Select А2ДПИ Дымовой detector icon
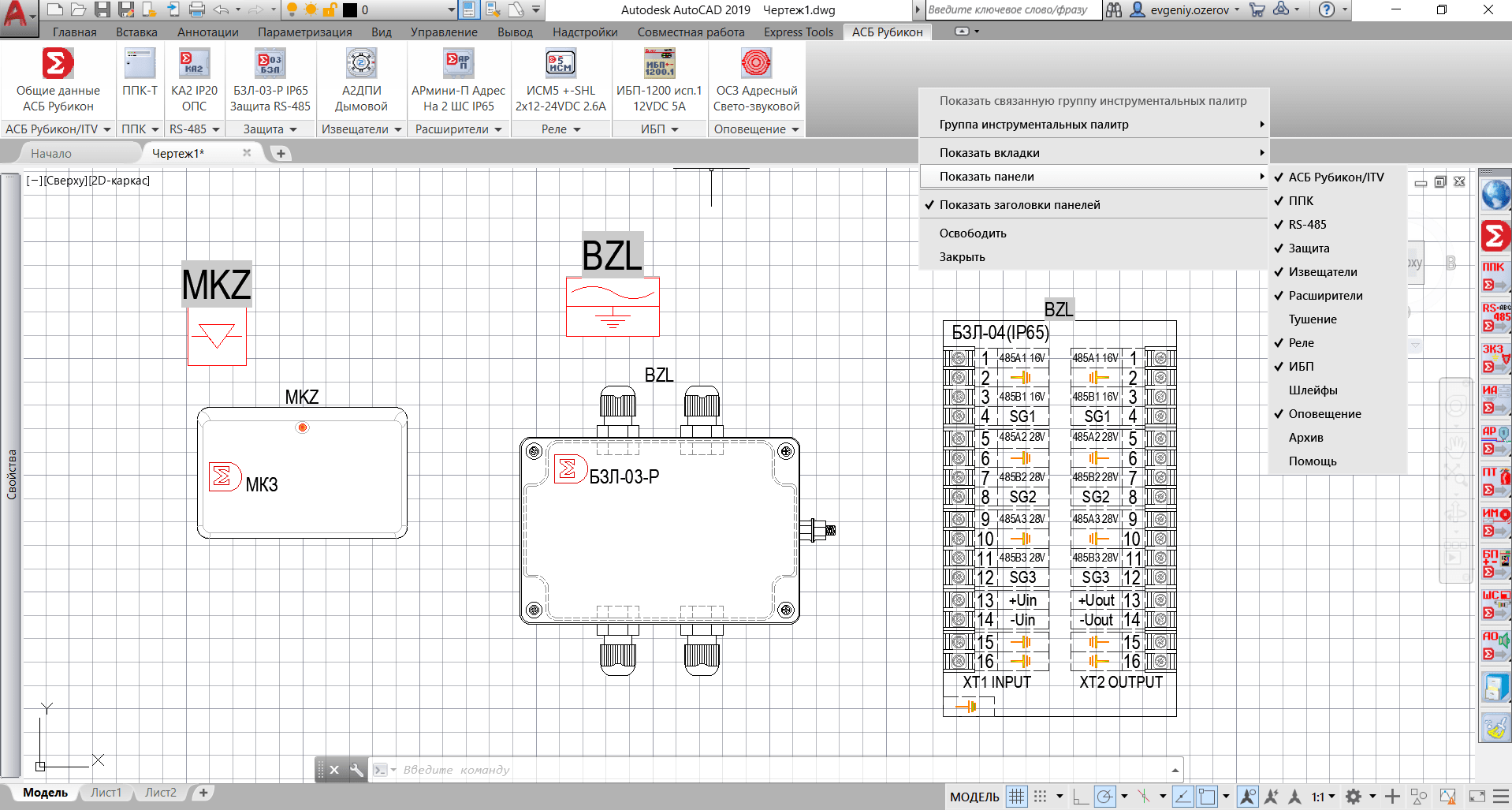Viewport: 1512px width, 810px height. 361,80
